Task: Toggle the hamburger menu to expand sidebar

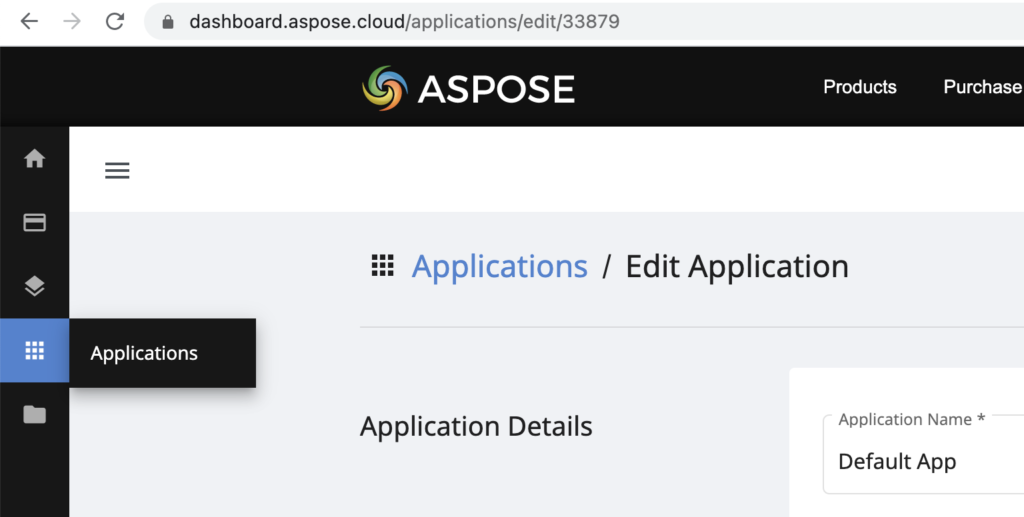Action: click(117, 171)
